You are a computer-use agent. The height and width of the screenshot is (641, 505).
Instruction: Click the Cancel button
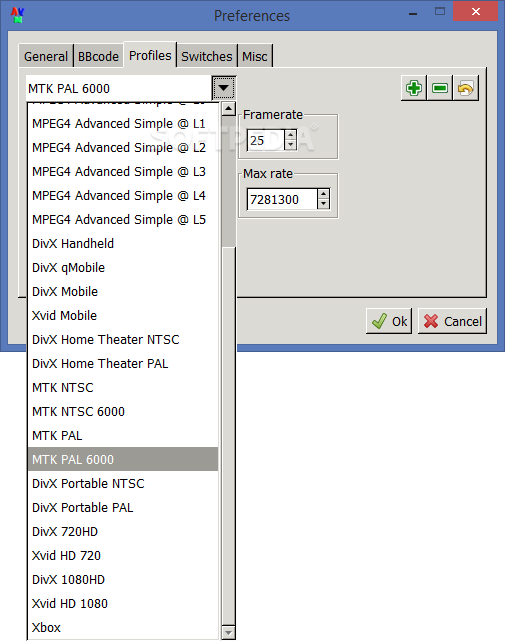click(452, 321)
